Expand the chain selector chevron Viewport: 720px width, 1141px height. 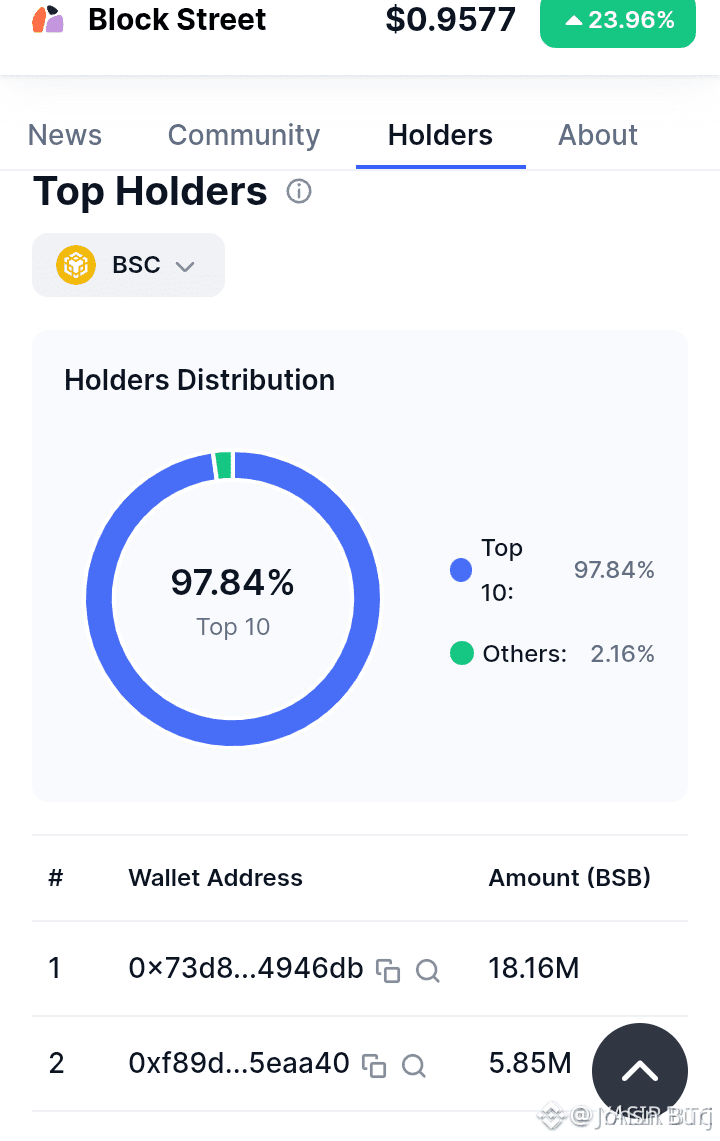[x=186, y=266]
